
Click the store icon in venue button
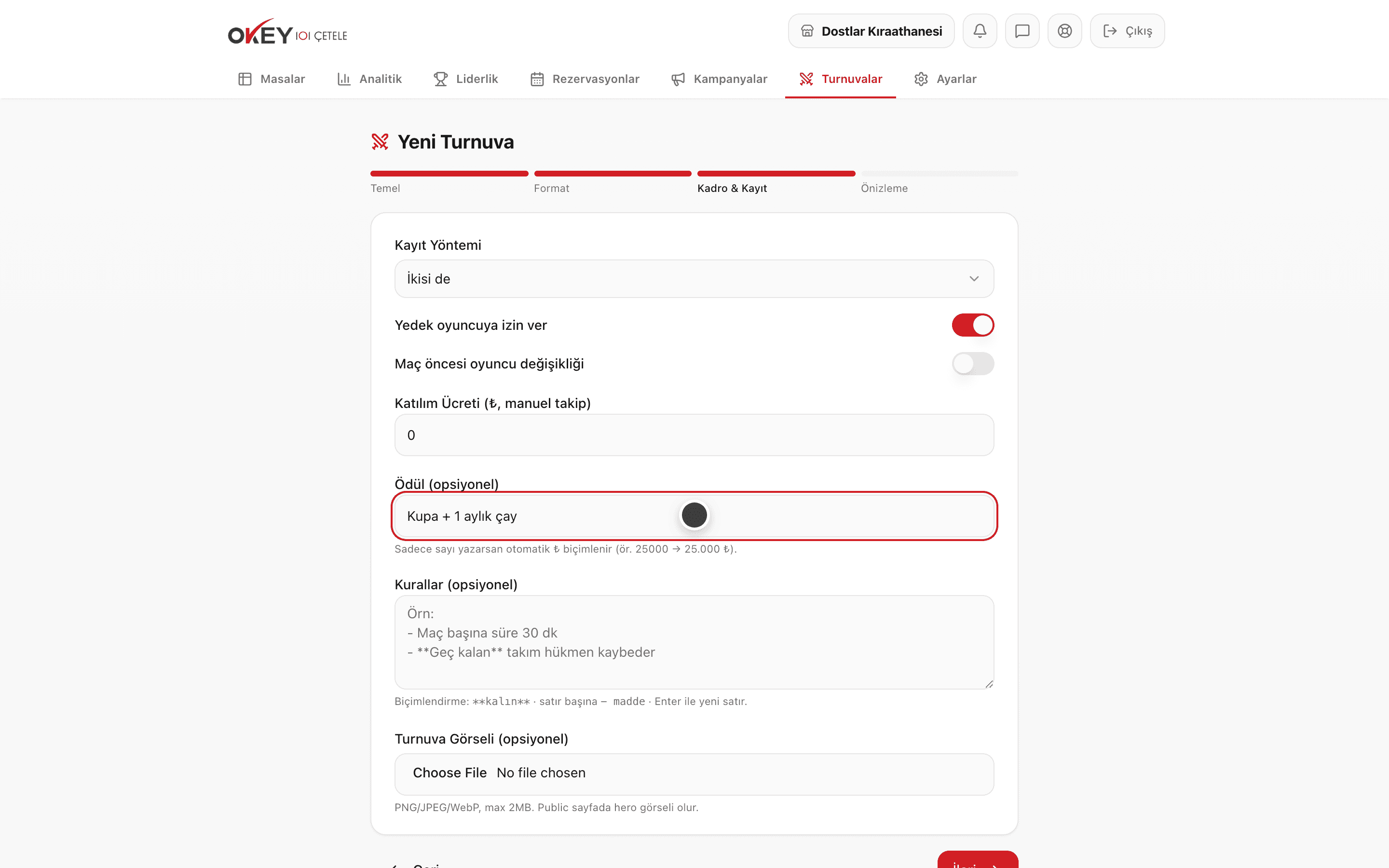pos(807,31)
